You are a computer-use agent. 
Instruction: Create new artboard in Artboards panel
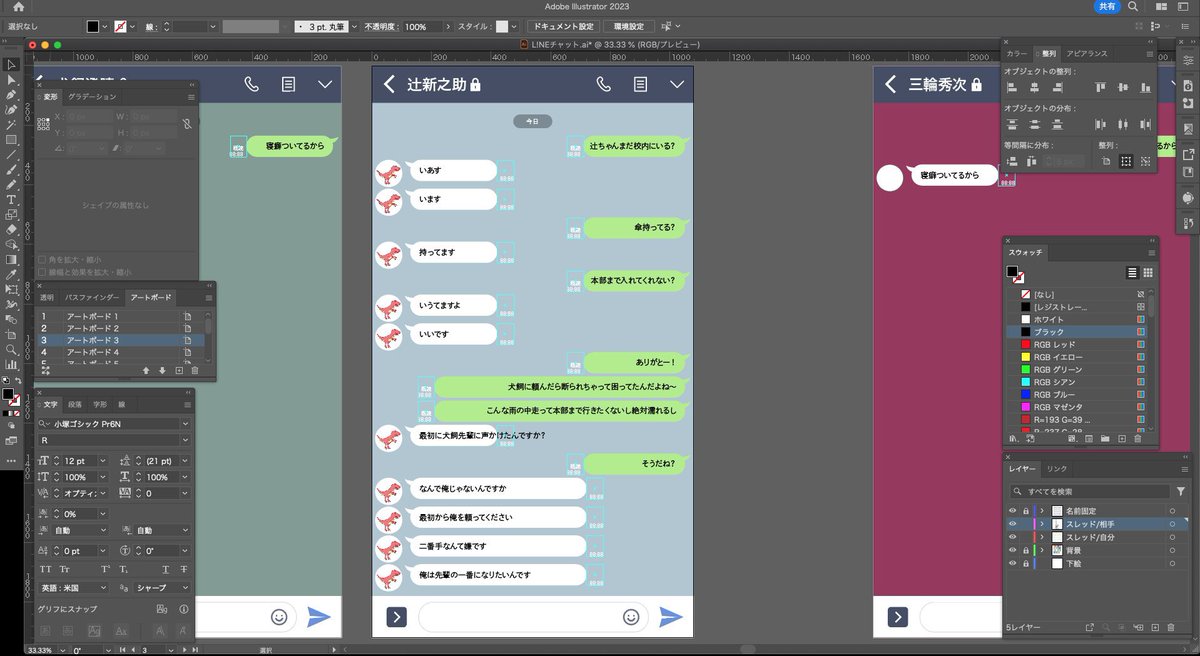178,370
